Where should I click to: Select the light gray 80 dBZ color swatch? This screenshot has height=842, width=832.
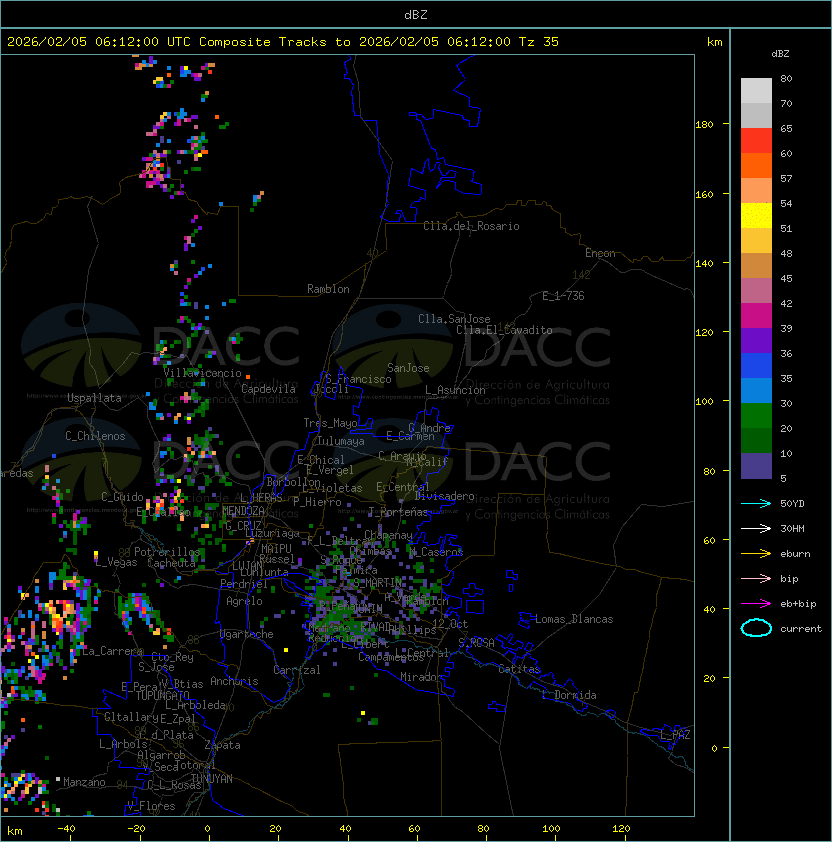[x=756, y=91]
